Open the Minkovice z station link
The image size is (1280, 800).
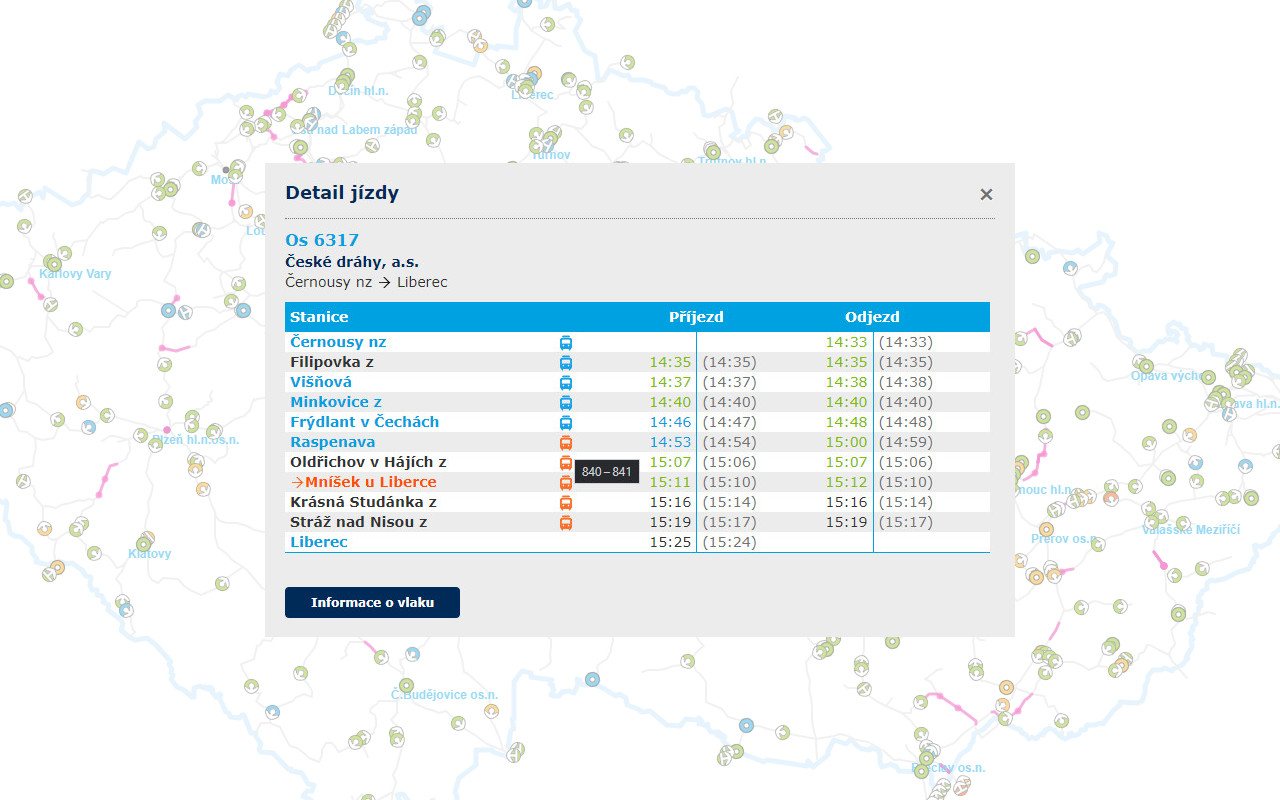pyautogui.click(x=335, y=402)
